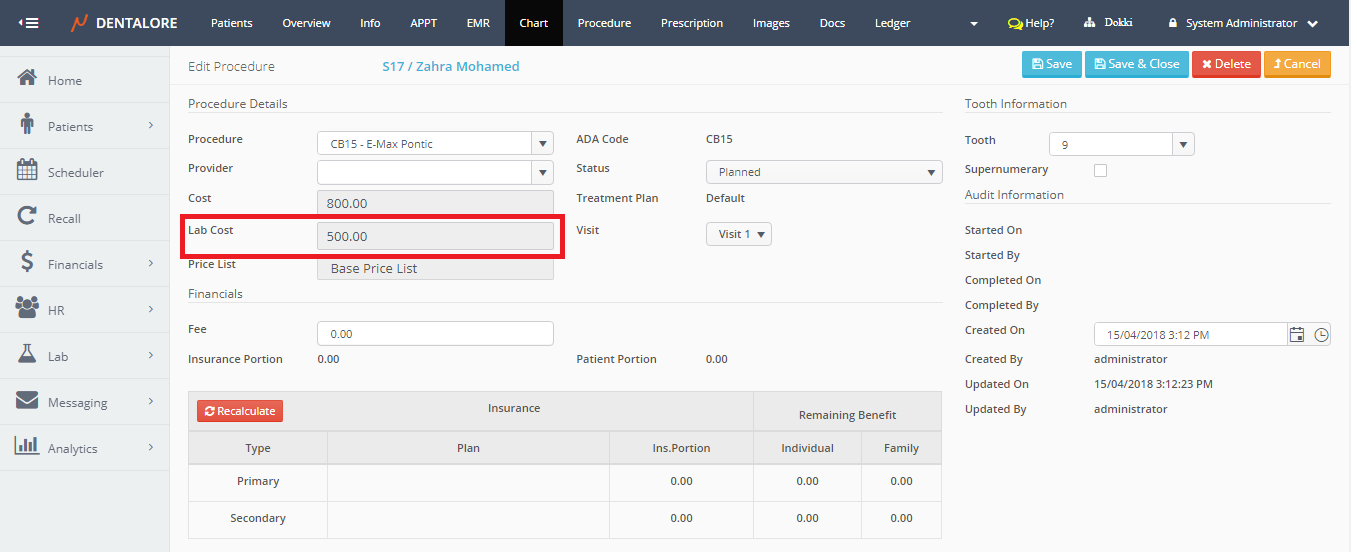The image size is (1357, 552).
Task: Go to the Ledger tab
Action: coord(892,23)
